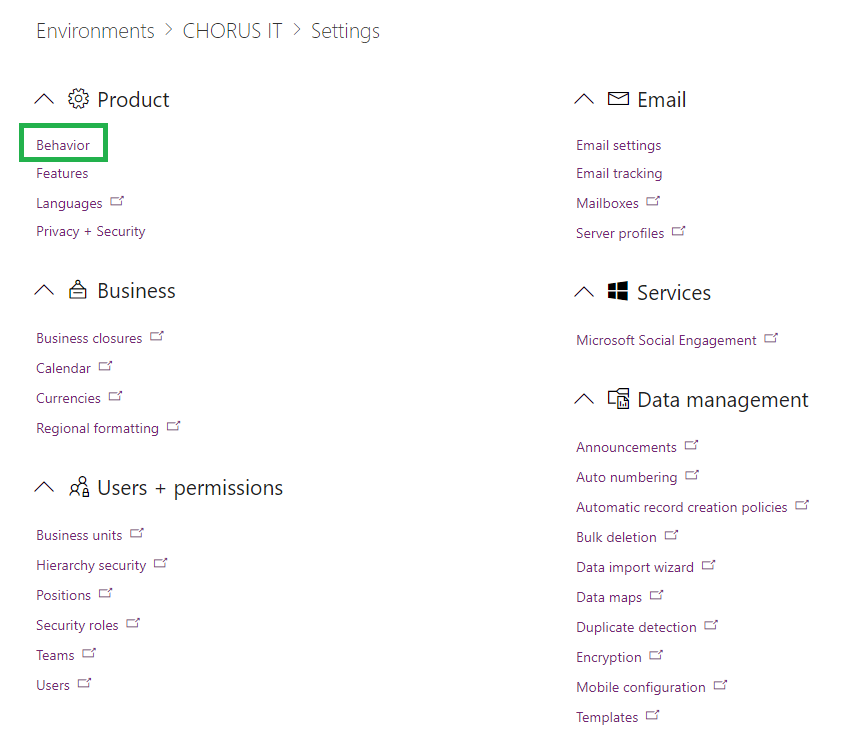Image resolution: width=843 pixels, height=753 pixels.
Task: Open Privacy + Security settings
Action: [x=91, y=231]
